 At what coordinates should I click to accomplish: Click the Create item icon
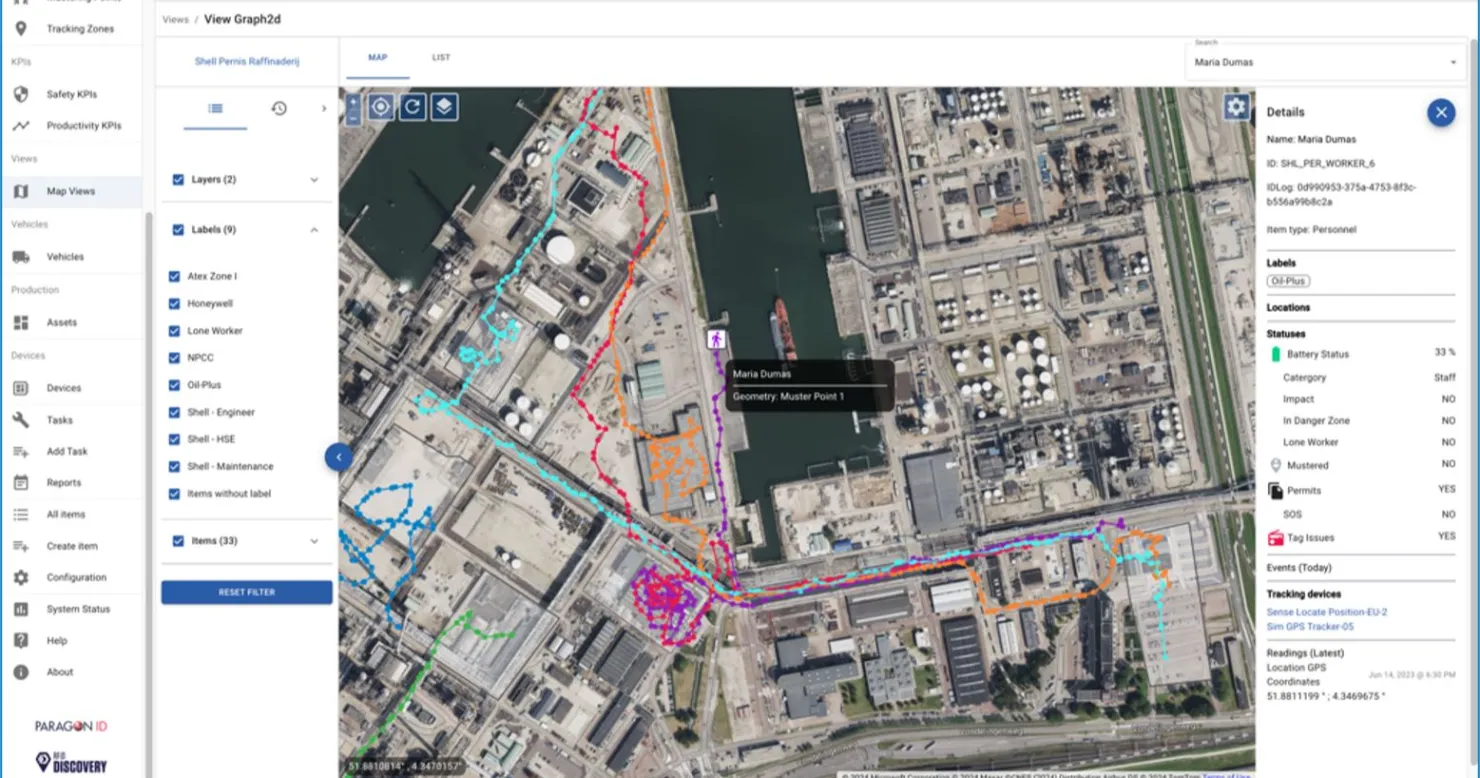click(21, 546)
